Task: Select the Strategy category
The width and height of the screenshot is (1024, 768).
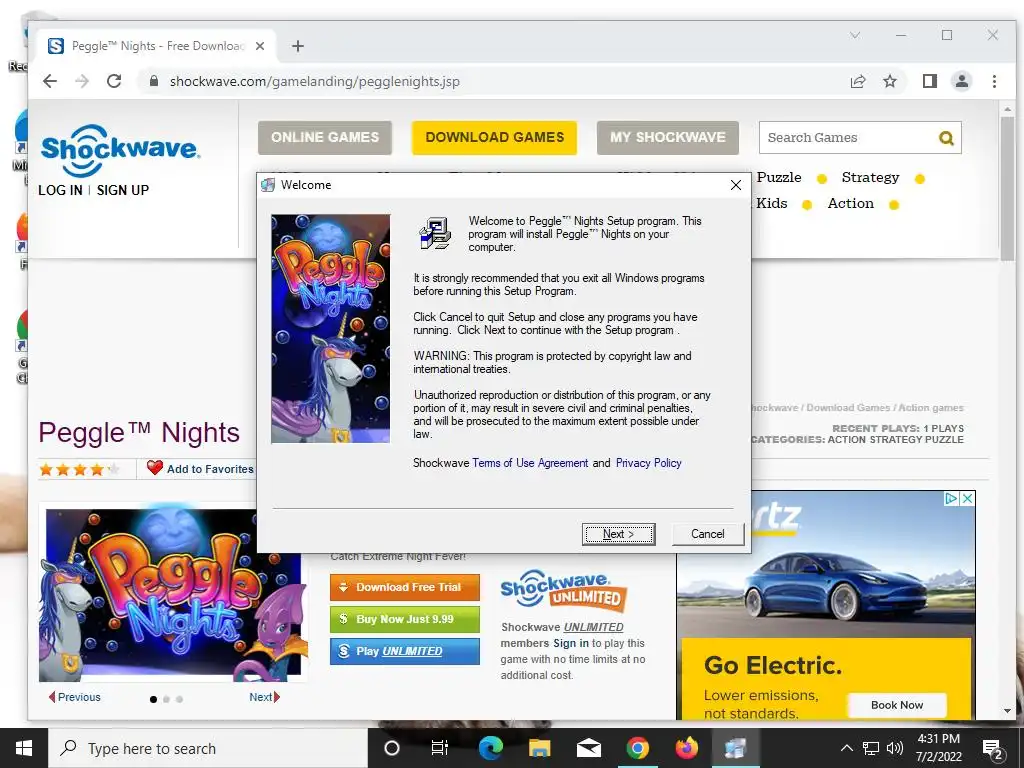Action: (x=870, y=178)
